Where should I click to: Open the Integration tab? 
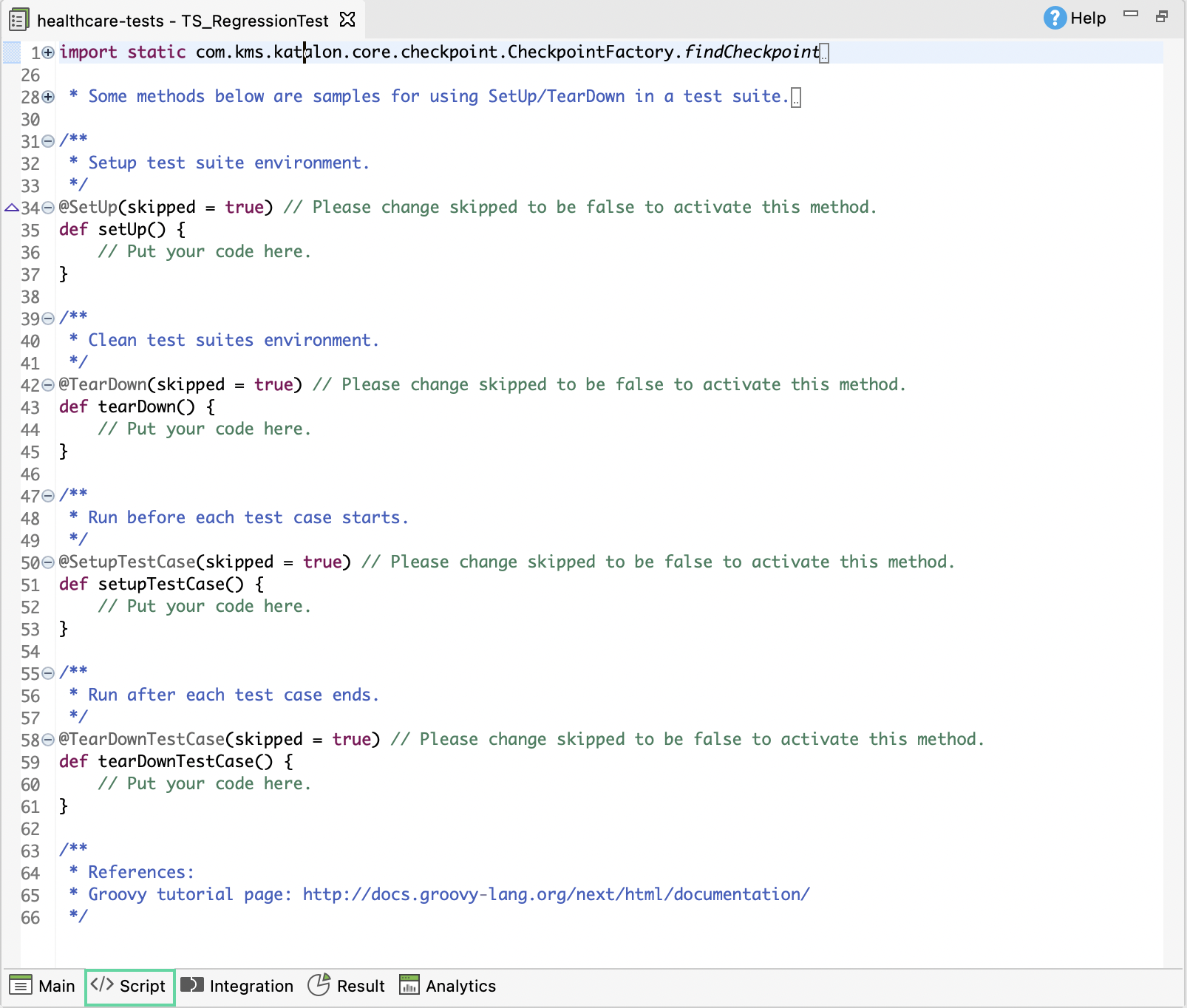click(237, 986)
